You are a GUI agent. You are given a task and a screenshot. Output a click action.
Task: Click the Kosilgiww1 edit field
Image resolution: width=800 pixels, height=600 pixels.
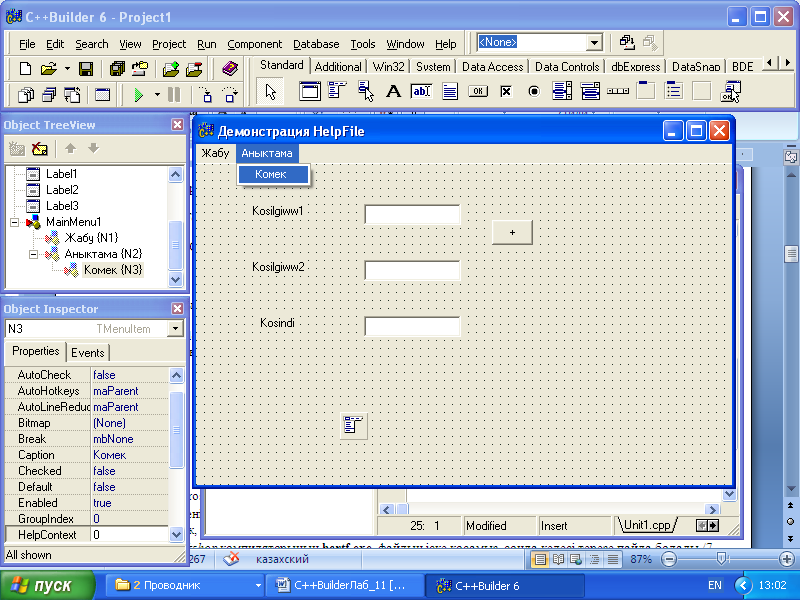(412, 214)
